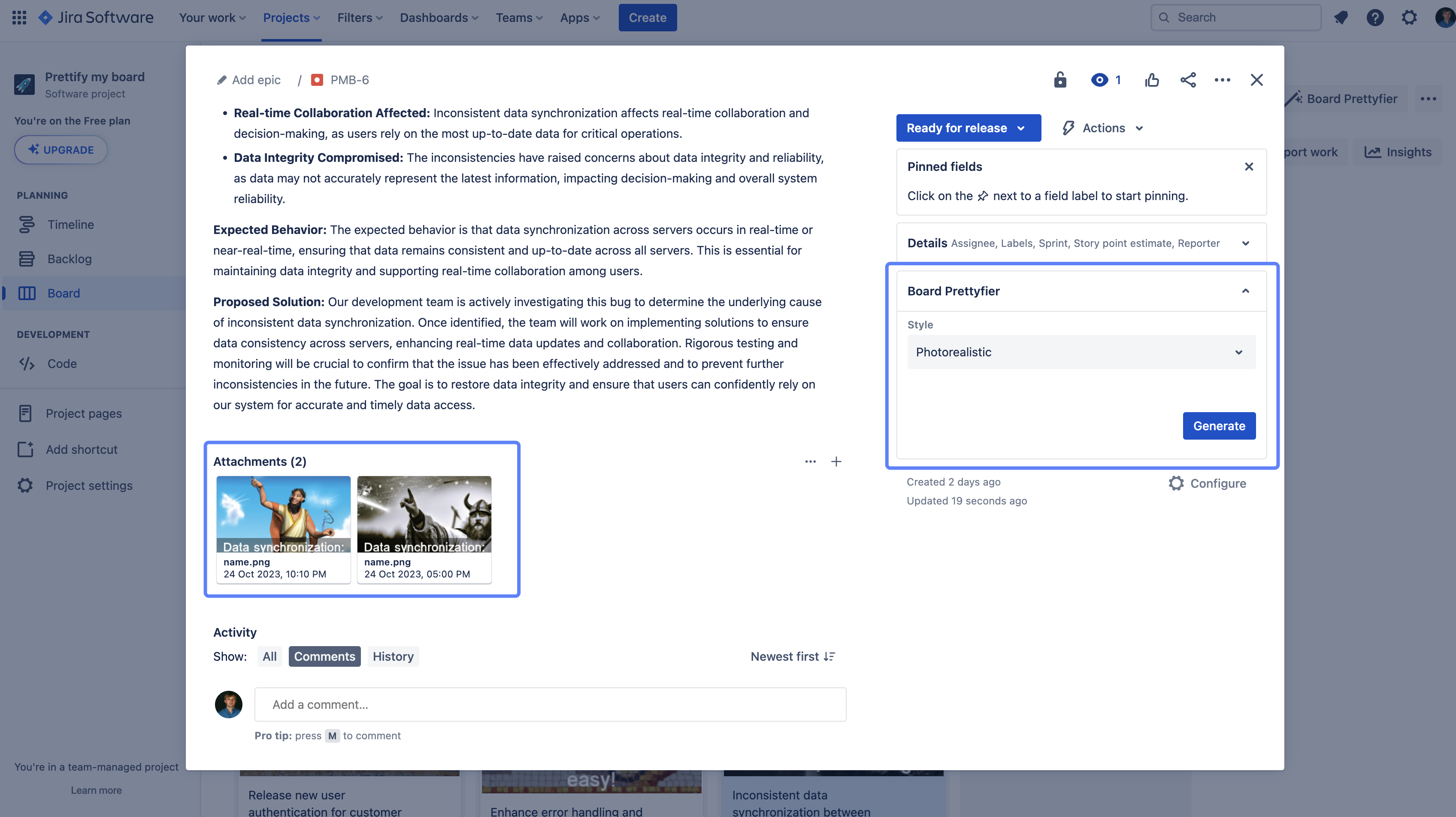The width and height of the screenshot is (1456, 817).
Task: Click the add attachment plus icon
Action: 836,462
